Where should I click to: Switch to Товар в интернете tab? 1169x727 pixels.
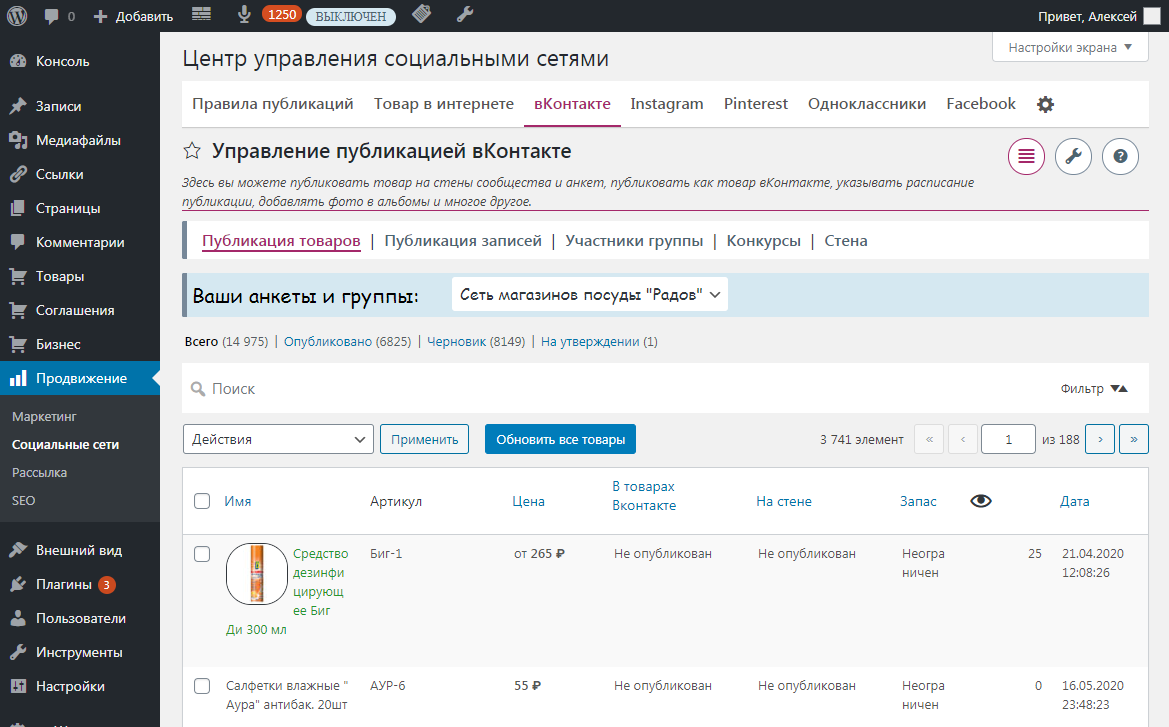click(x=444, y=104)
